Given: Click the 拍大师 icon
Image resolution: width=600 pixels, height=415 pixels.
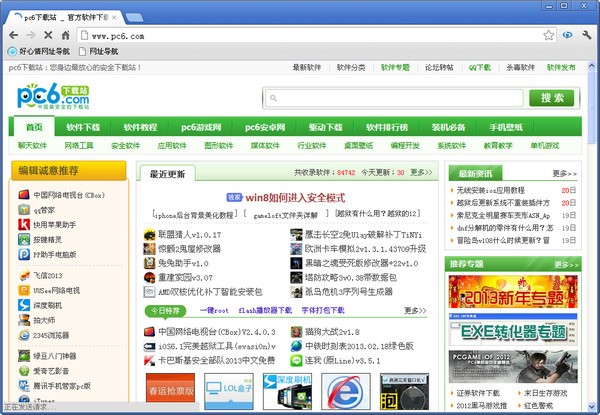Looking at the screenshot, I should pyautogui.click(x=24, y=320).
